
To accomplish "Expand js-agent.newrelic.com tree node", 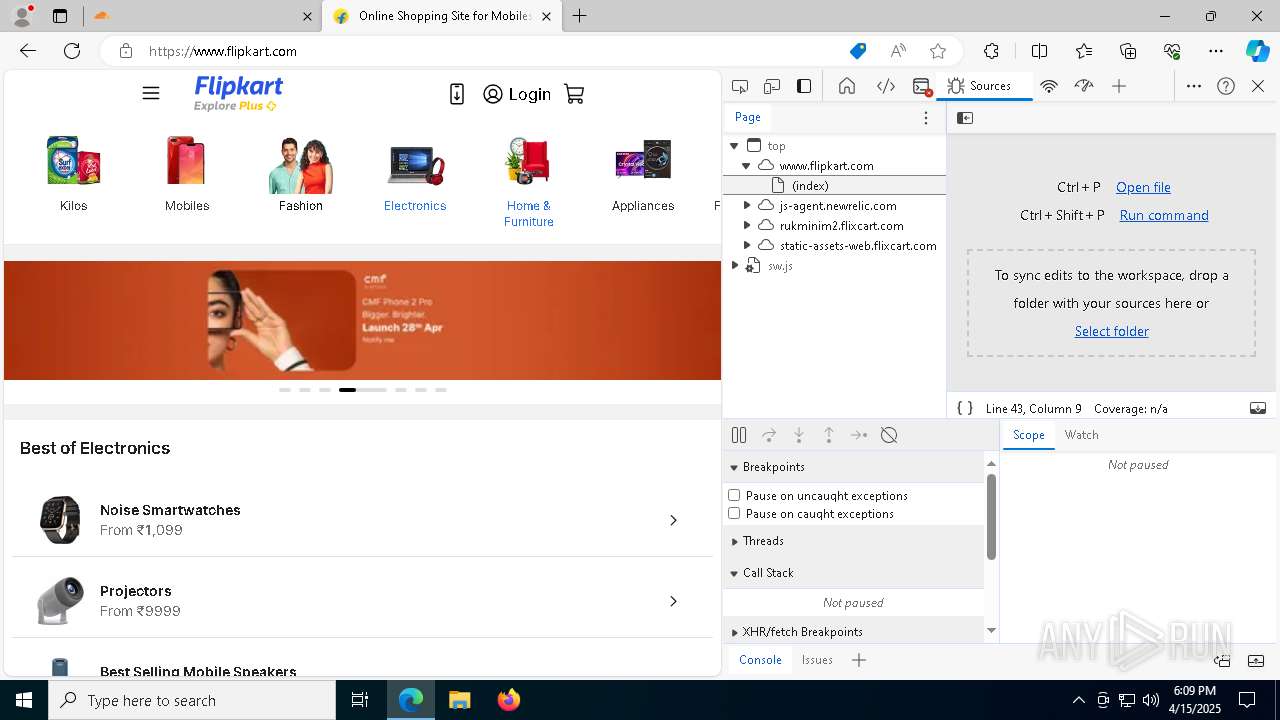I will [746, 205].
